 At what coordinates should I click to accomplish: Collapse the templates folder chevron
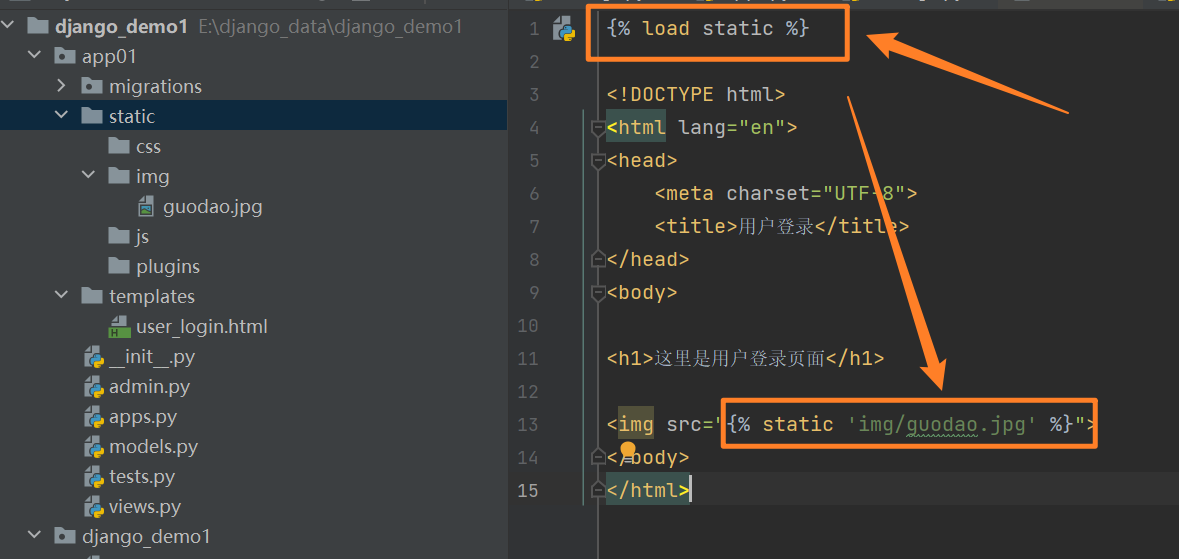click(62, 296)
